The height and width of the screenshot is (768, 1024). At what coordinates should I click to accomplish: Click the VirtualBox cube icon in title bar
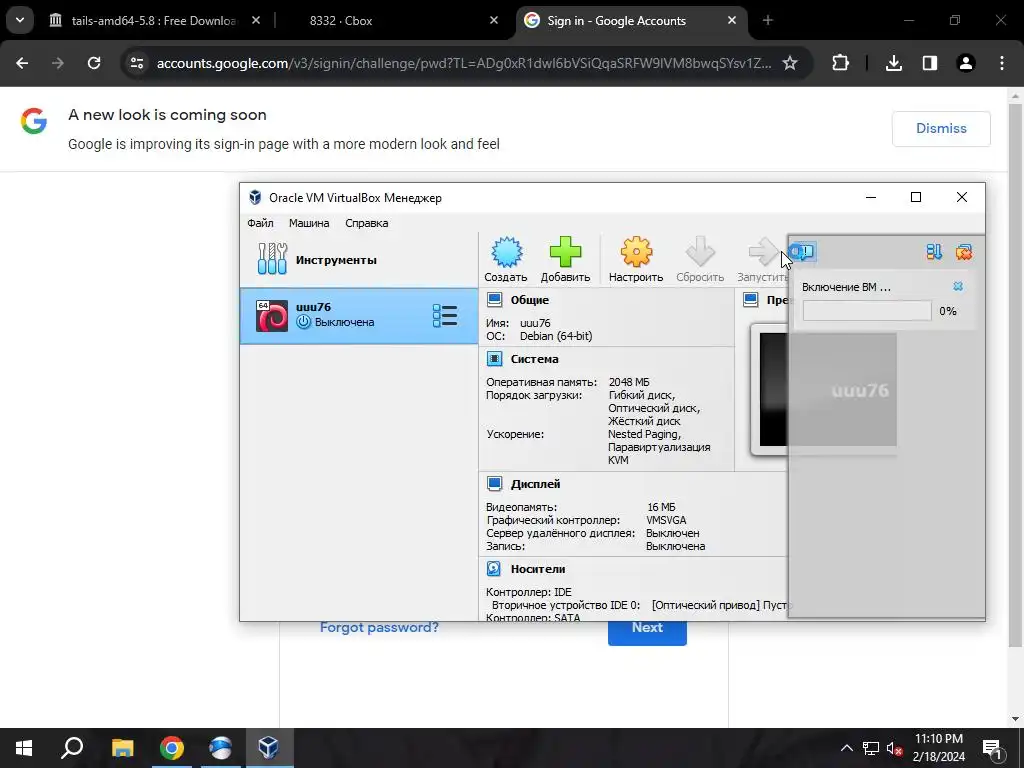[255, 197]
